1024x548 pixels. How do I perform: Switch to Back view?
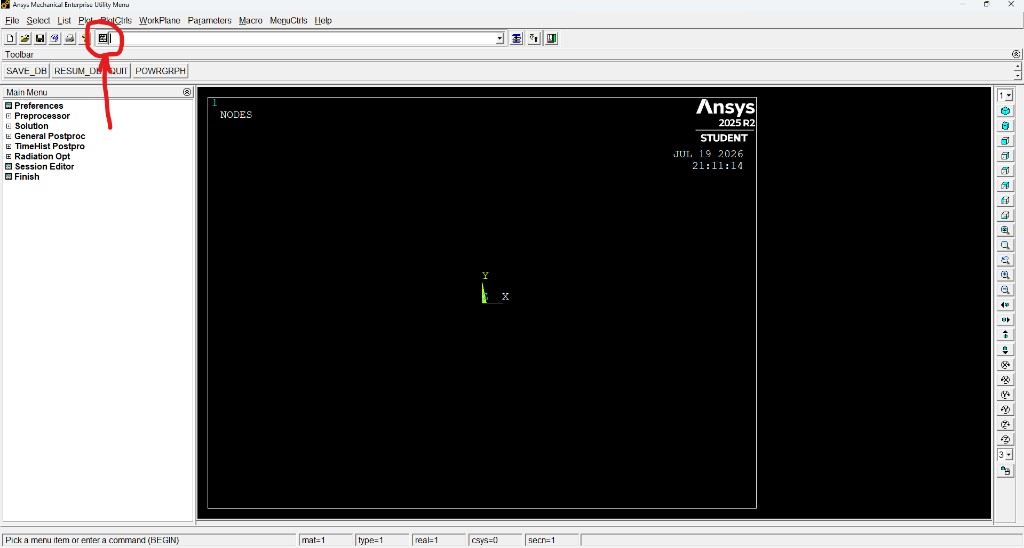point(1005,185)
